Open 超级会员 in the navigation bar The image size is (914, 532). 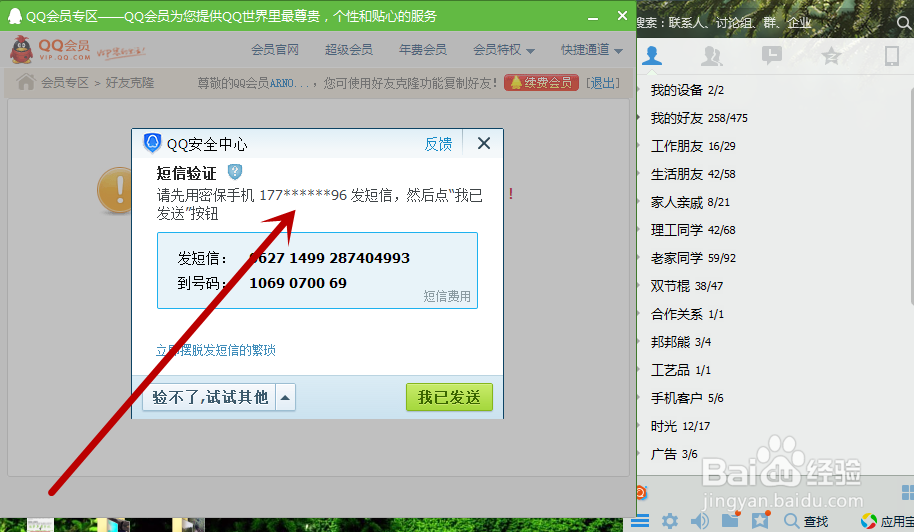(349, 50)
